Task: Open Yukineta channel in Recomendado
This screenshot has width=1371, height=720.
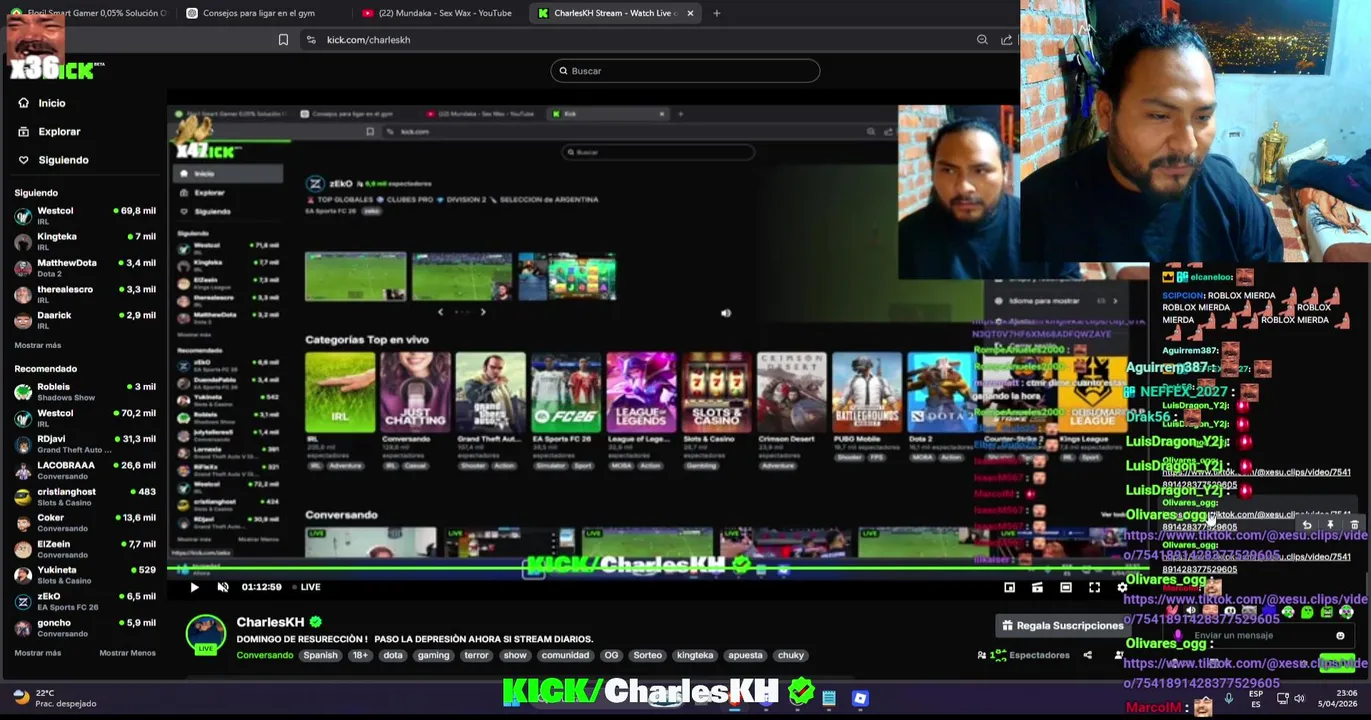Action: point(85,575)
